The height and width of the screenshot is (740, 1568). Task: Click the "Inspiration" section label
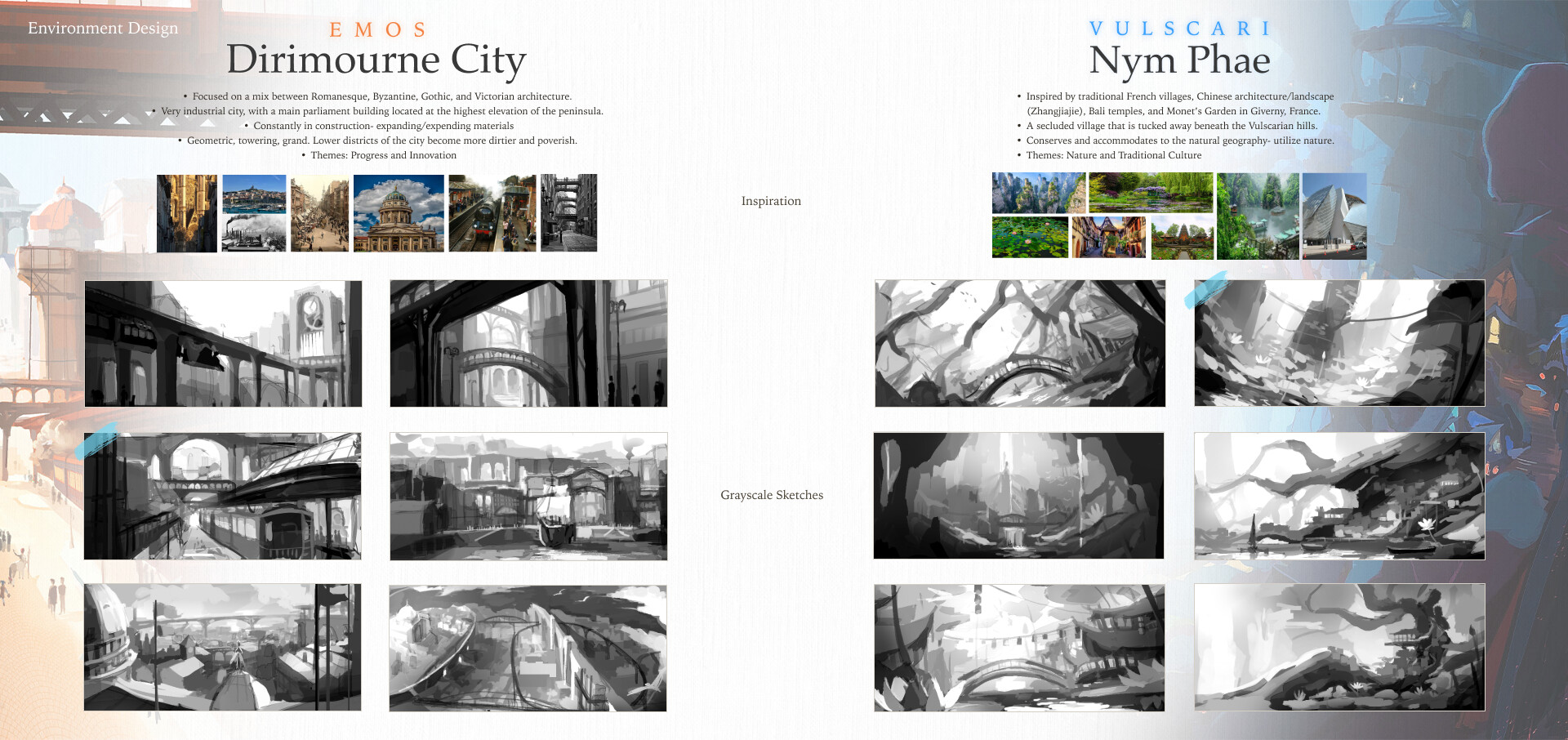771,201
